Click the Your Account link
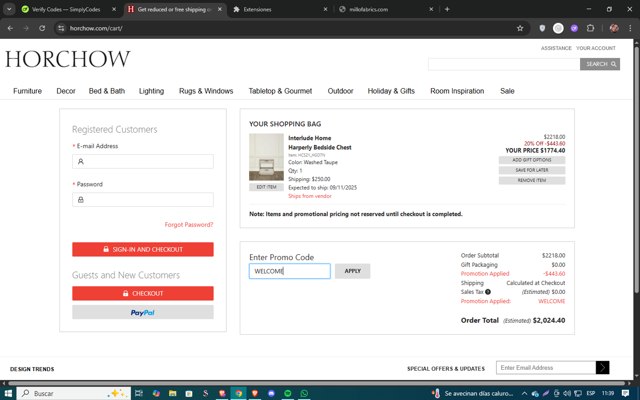 (x=596, y=48)
